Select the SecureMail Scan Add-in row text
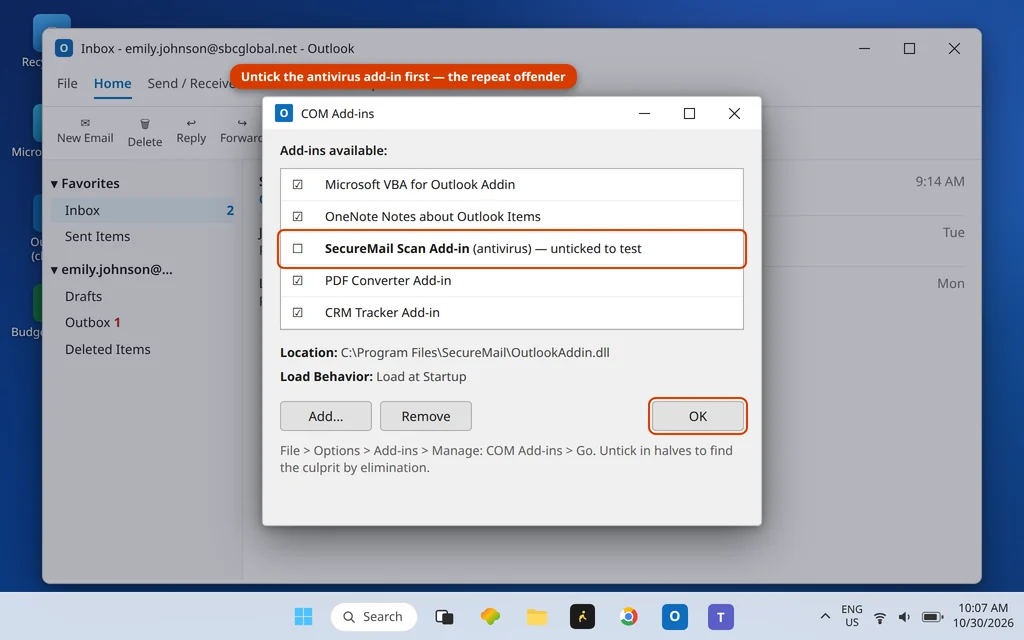This screenshot has height=640, width=1024. [x=483, y=249]
